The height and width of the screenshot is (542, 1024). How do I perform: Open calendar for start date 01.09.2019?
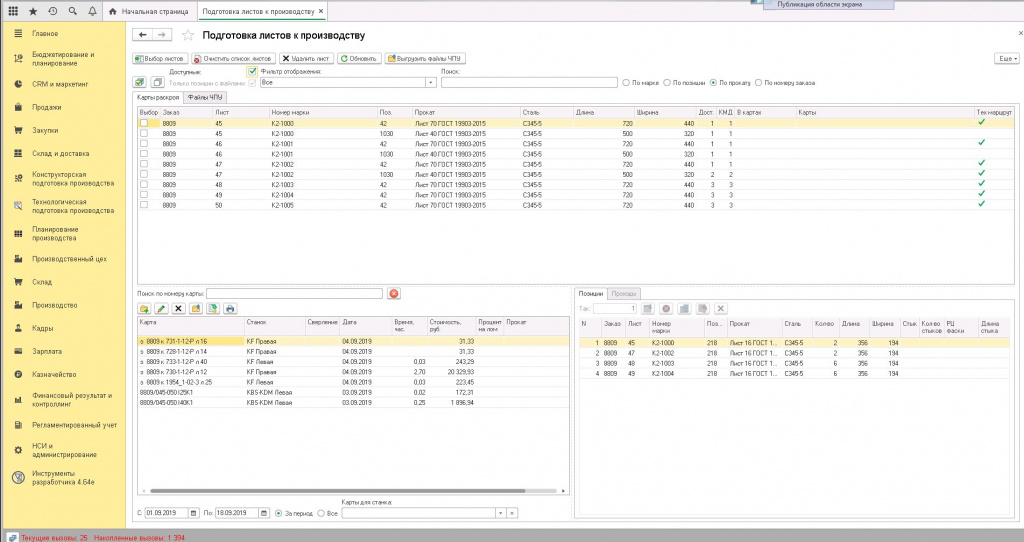(194, 513)
